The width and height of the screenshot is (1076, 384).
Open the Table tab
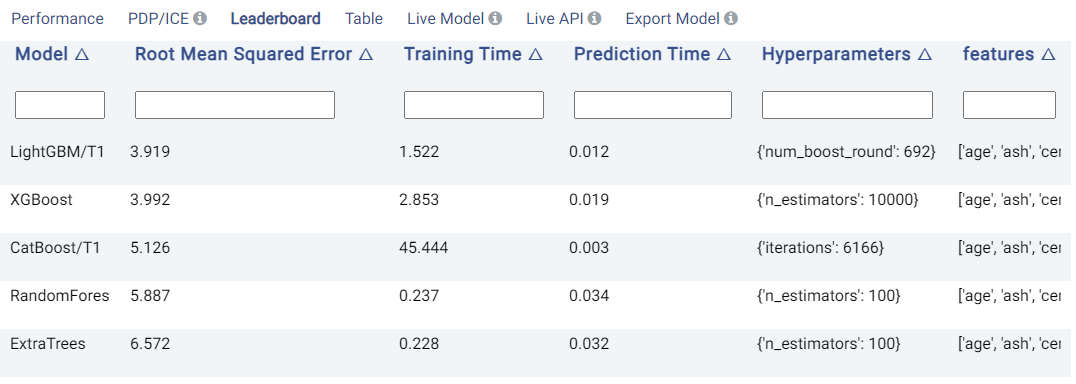pyautogui.click(x=364, y=19)
